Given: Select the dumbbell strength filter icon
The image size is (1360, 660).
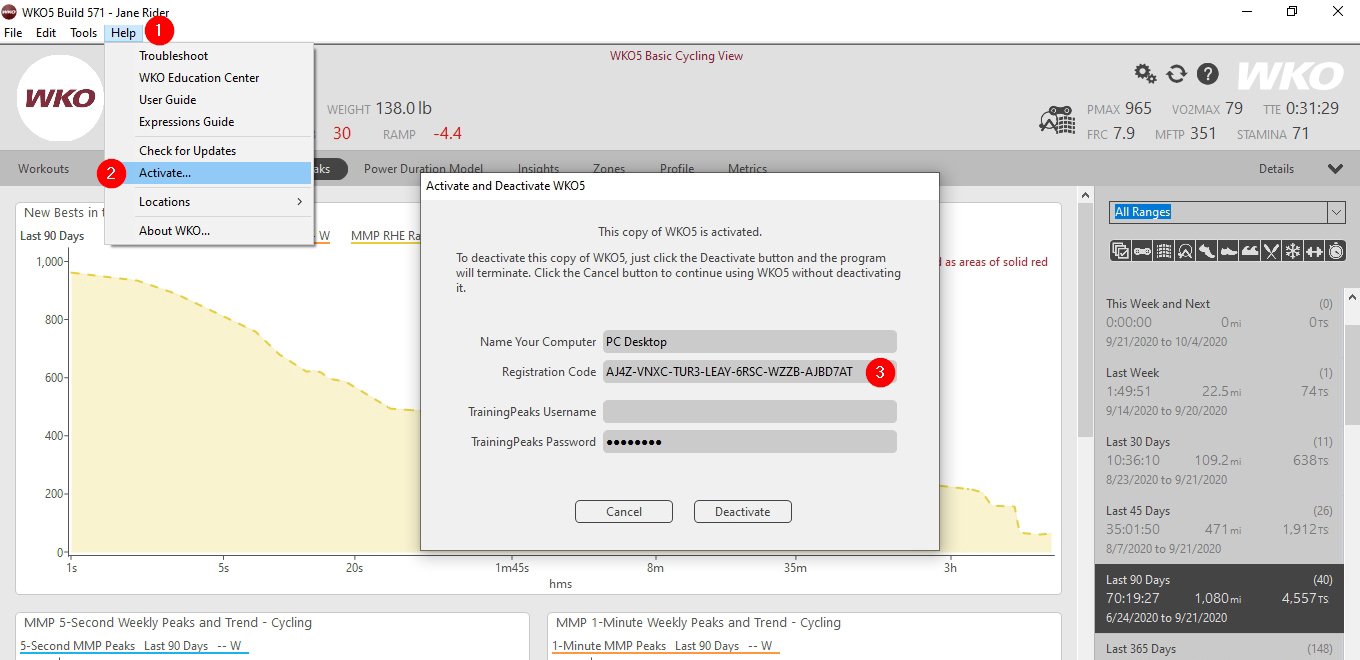Looking at the screenshot, I should 1314,251.
